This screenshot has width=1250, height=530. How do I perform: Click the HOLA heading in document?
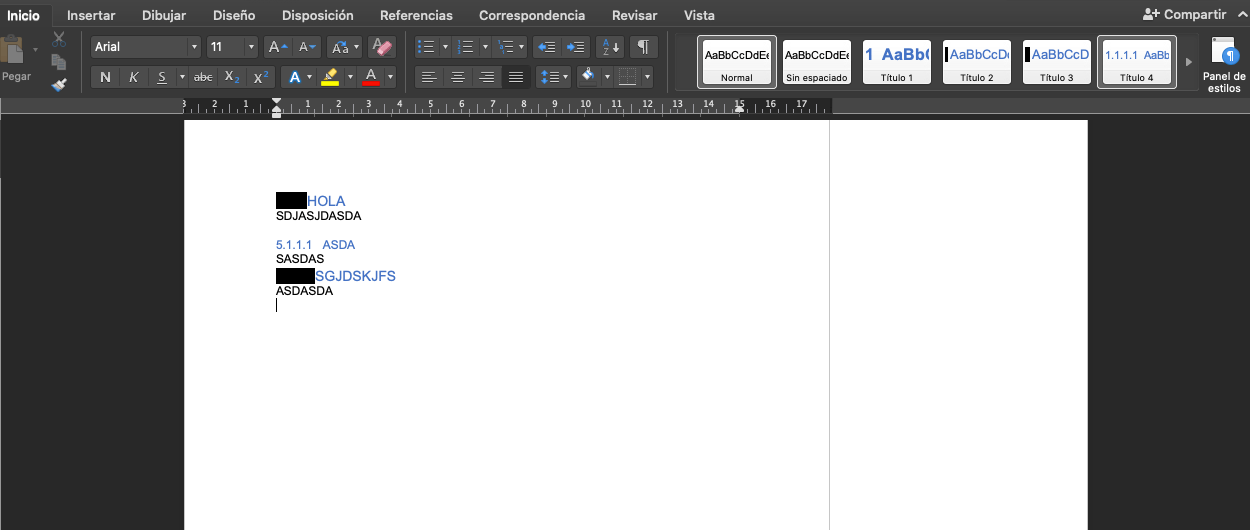coord(326,201)
